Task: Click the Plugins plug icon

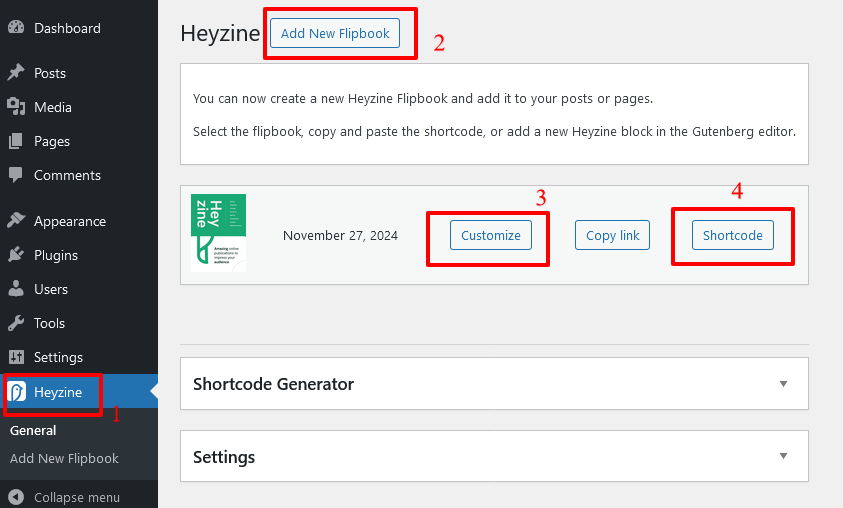Action: pos(16,255)
